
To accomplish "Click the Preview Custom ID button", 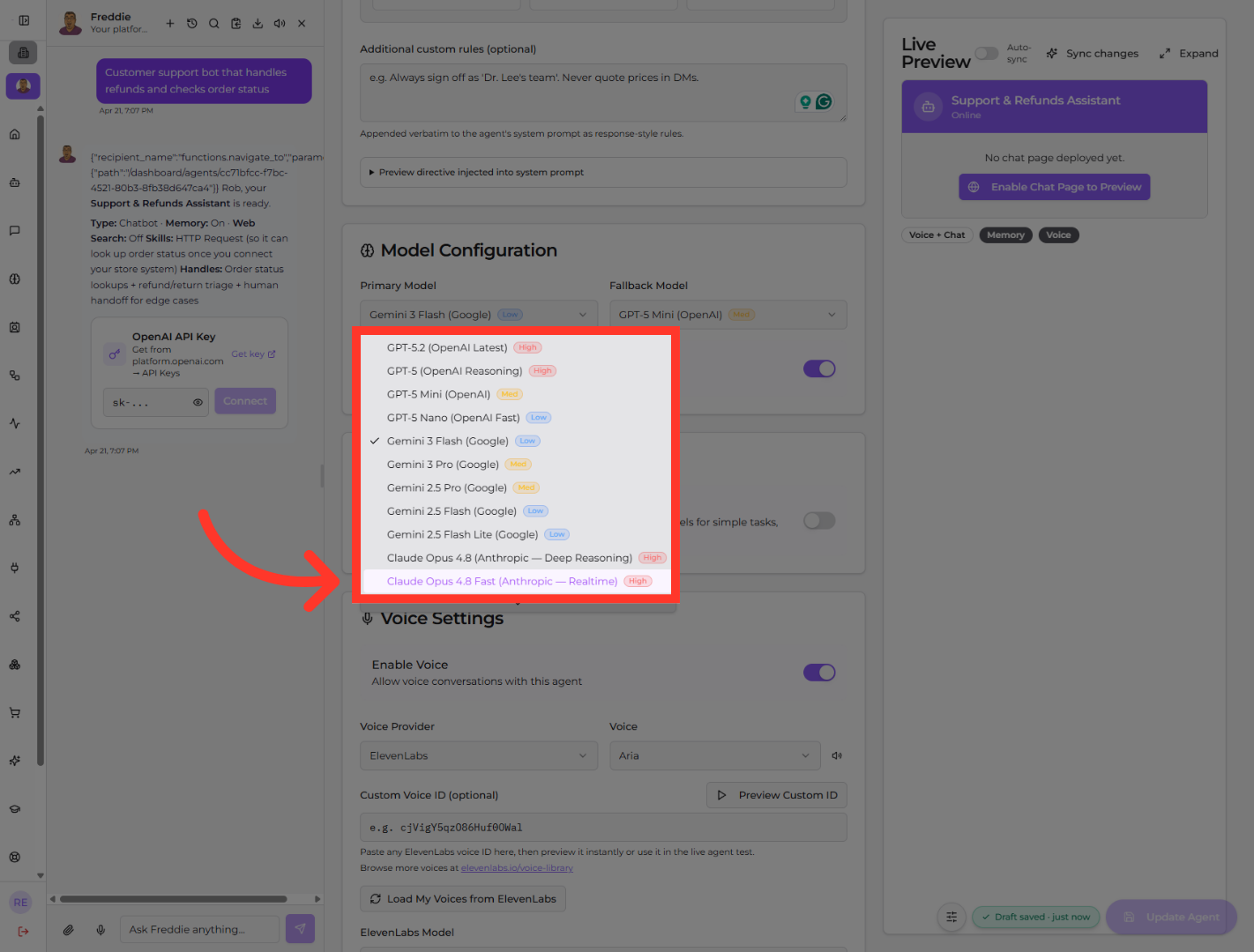I will coord(777,795).
